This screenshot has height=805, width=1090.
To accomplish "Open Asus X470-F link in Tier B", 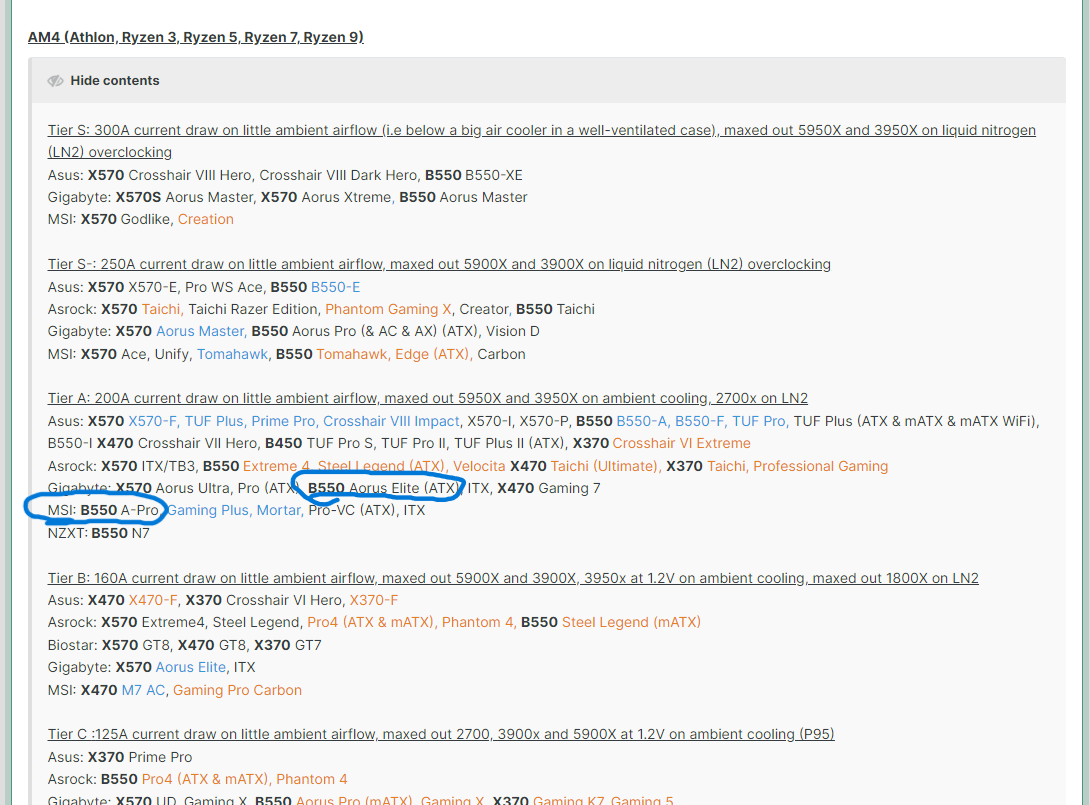I will pos(154,601).
